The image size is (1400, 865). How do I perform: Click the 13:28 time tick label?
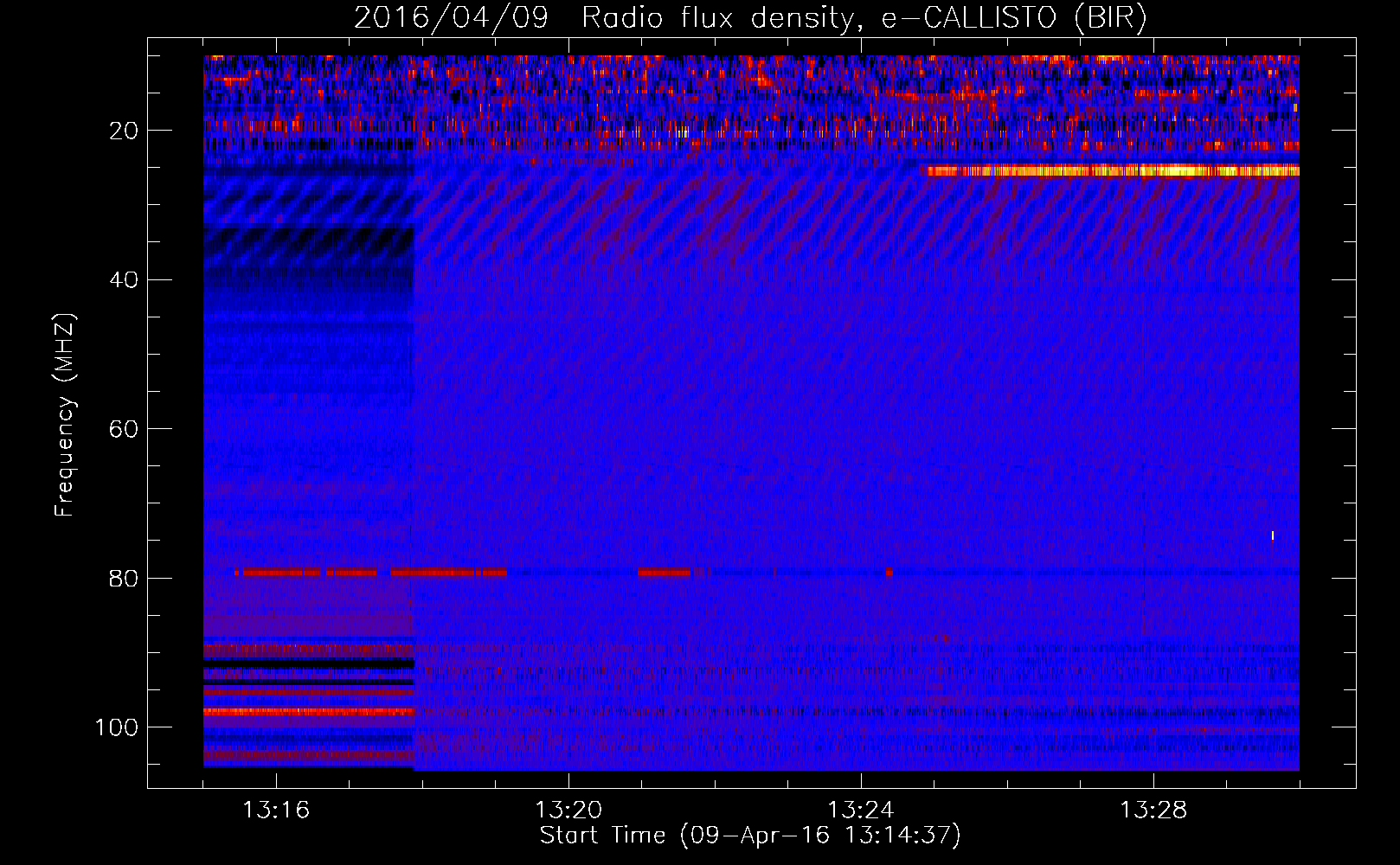(1153, 811)
